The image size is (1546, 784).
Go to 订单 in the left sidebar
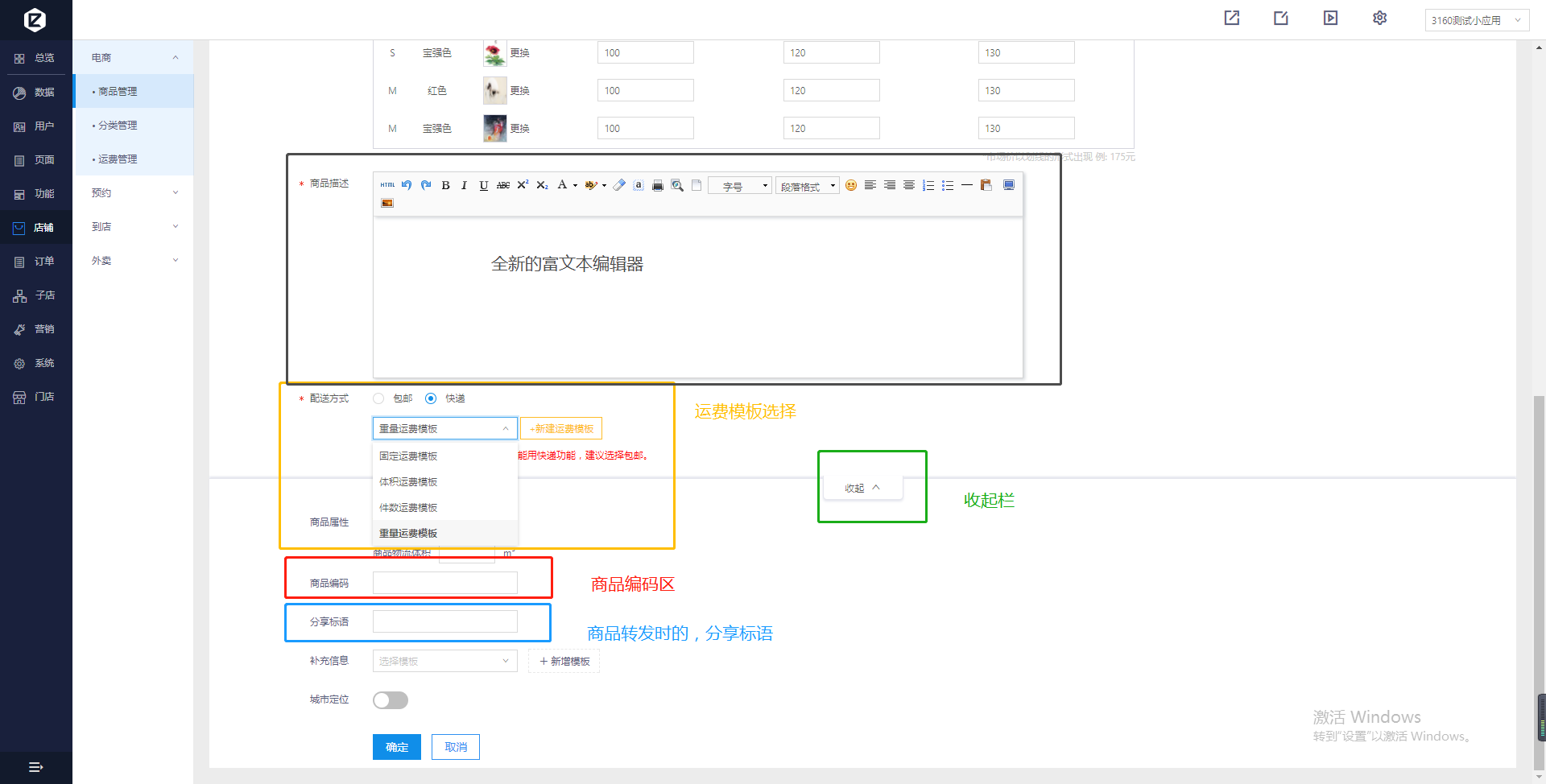click(x=43, y=262)
